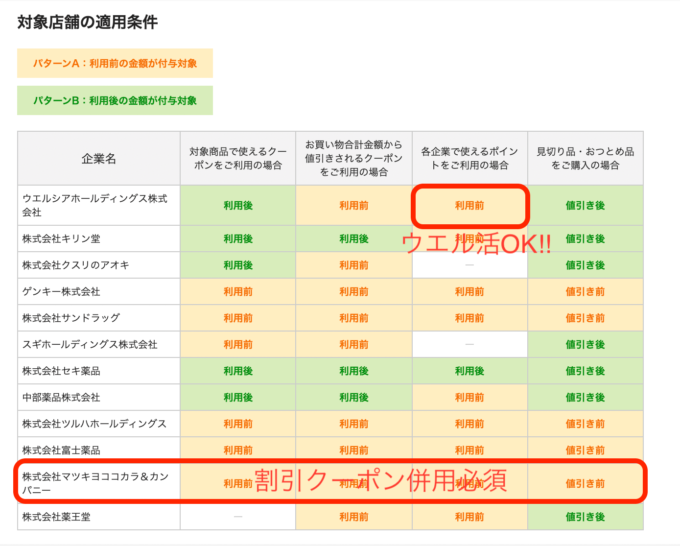Click the 企業名 column header
Image resolution: width=680 pixels, height=546 pixels.
[x=99, y=159]
